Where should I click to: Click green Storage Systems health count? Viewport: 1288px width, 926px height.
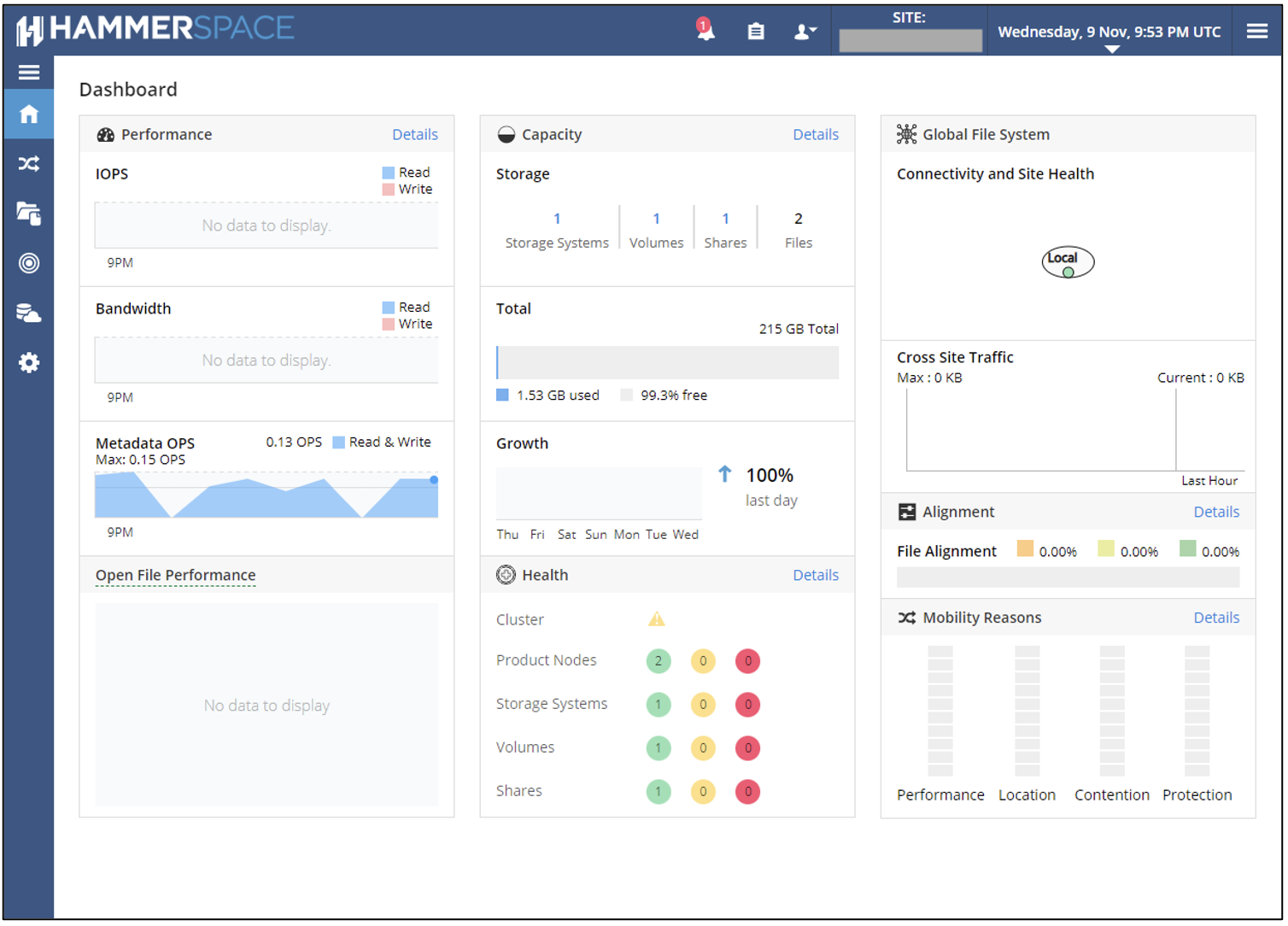tap(658, 704)
